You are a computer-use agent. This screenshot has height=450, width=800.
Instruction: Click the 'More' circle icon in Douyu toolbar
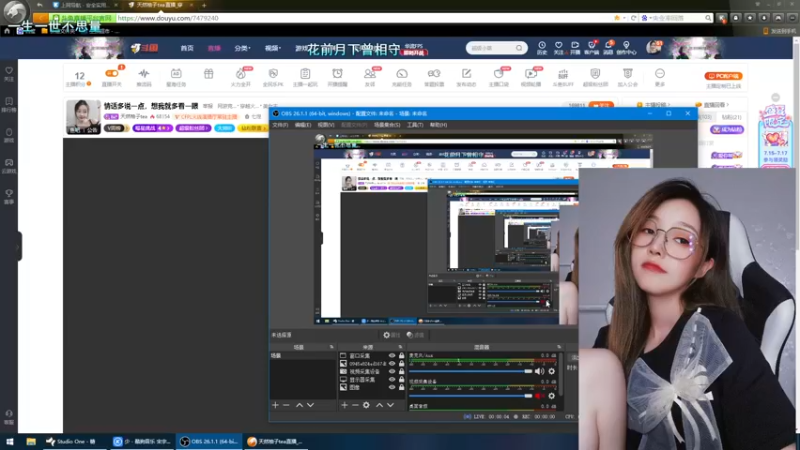tap(660, 73)
